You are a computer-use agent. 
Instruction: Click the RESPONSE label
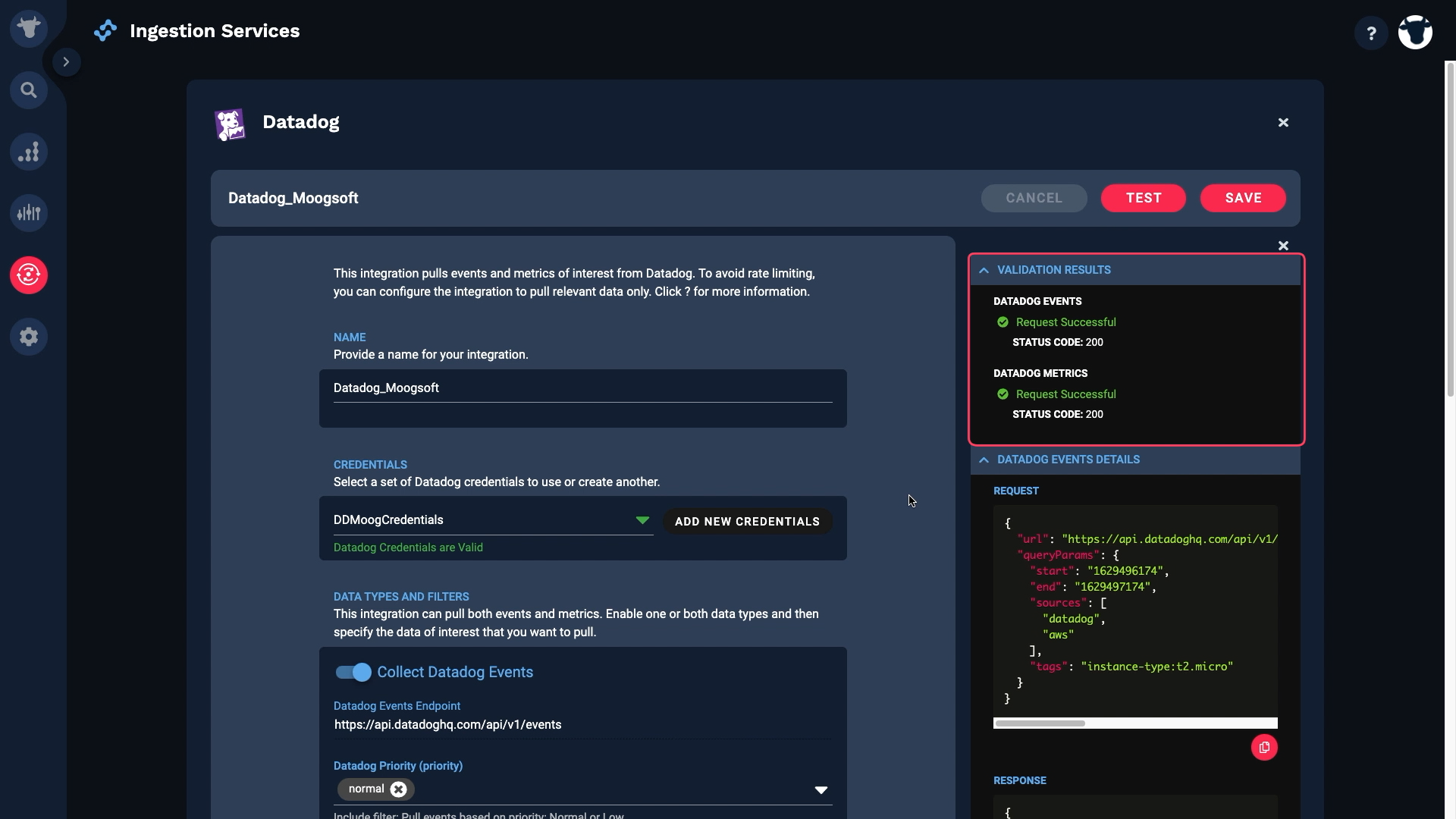coord(1019,780)
